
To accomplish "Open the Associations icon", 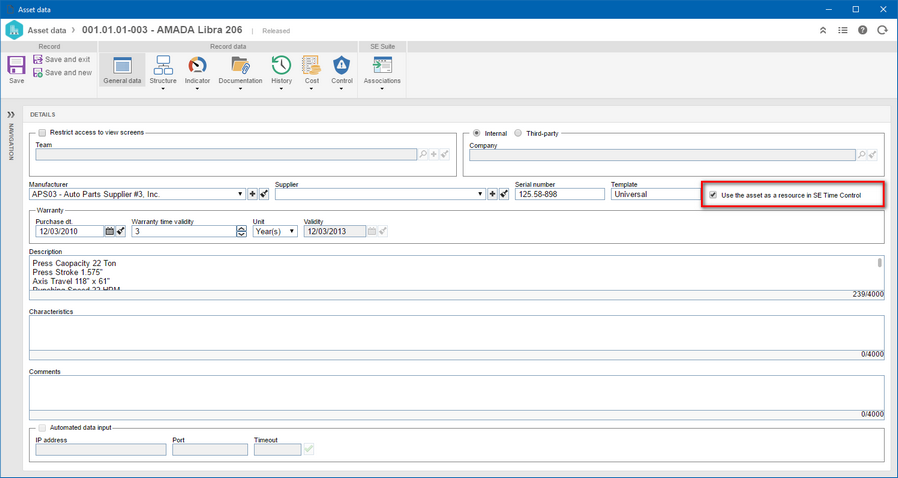I will coord(382,65).
